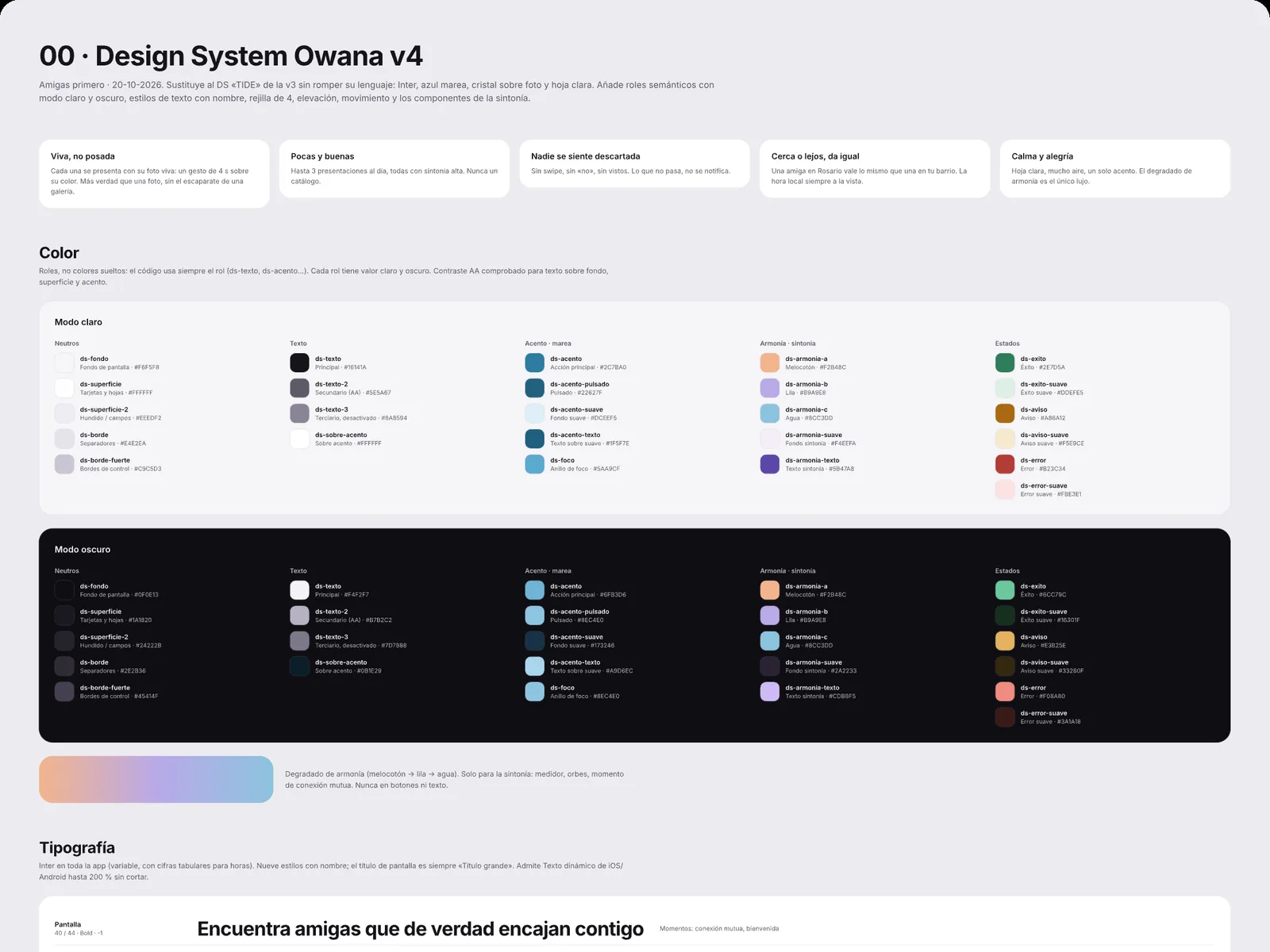Pick Modo claro ds-borde-fuerte swatch

coord(64,464)
